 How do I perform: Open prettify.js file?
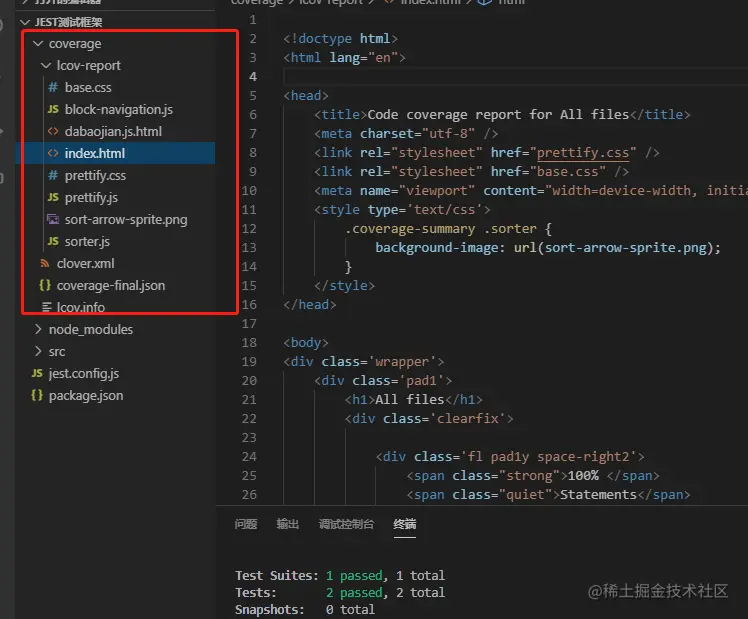91,197
